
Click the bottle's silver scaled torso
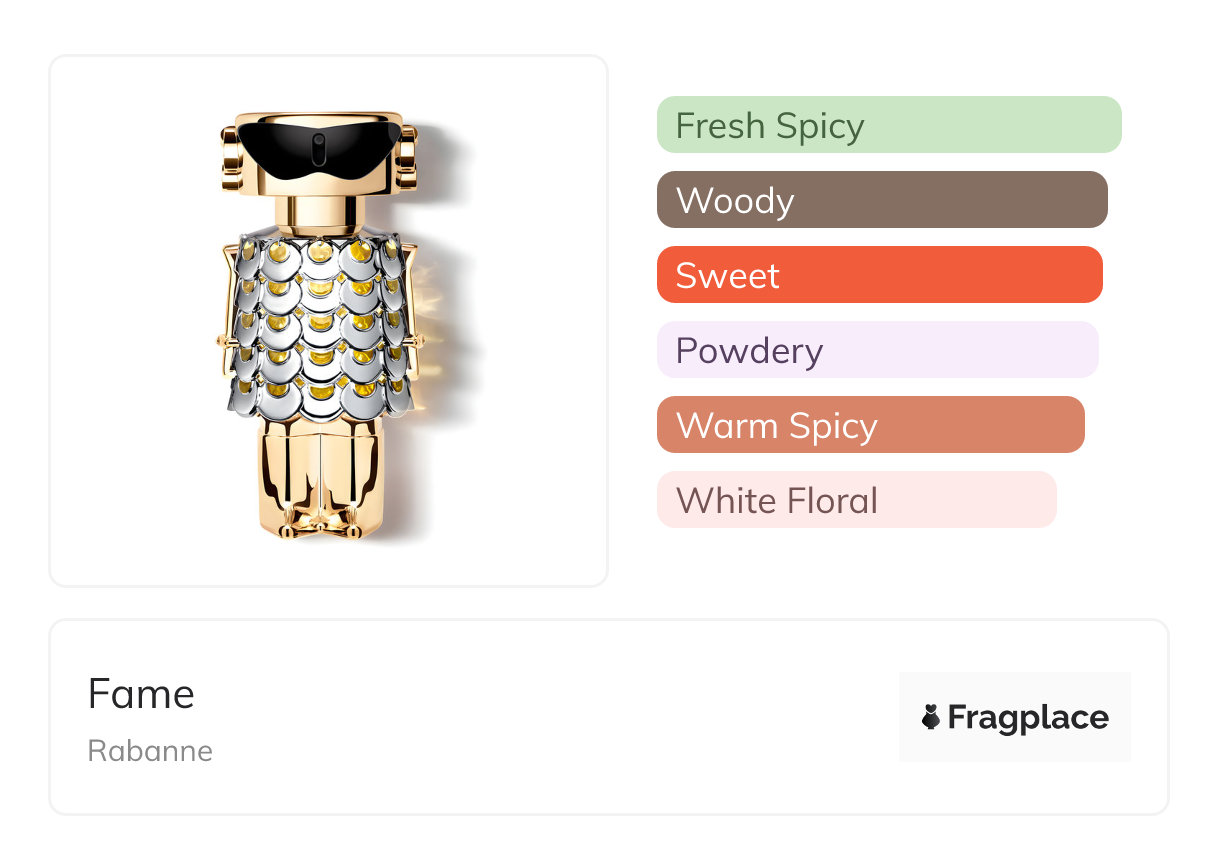click(x=318, y=320)
